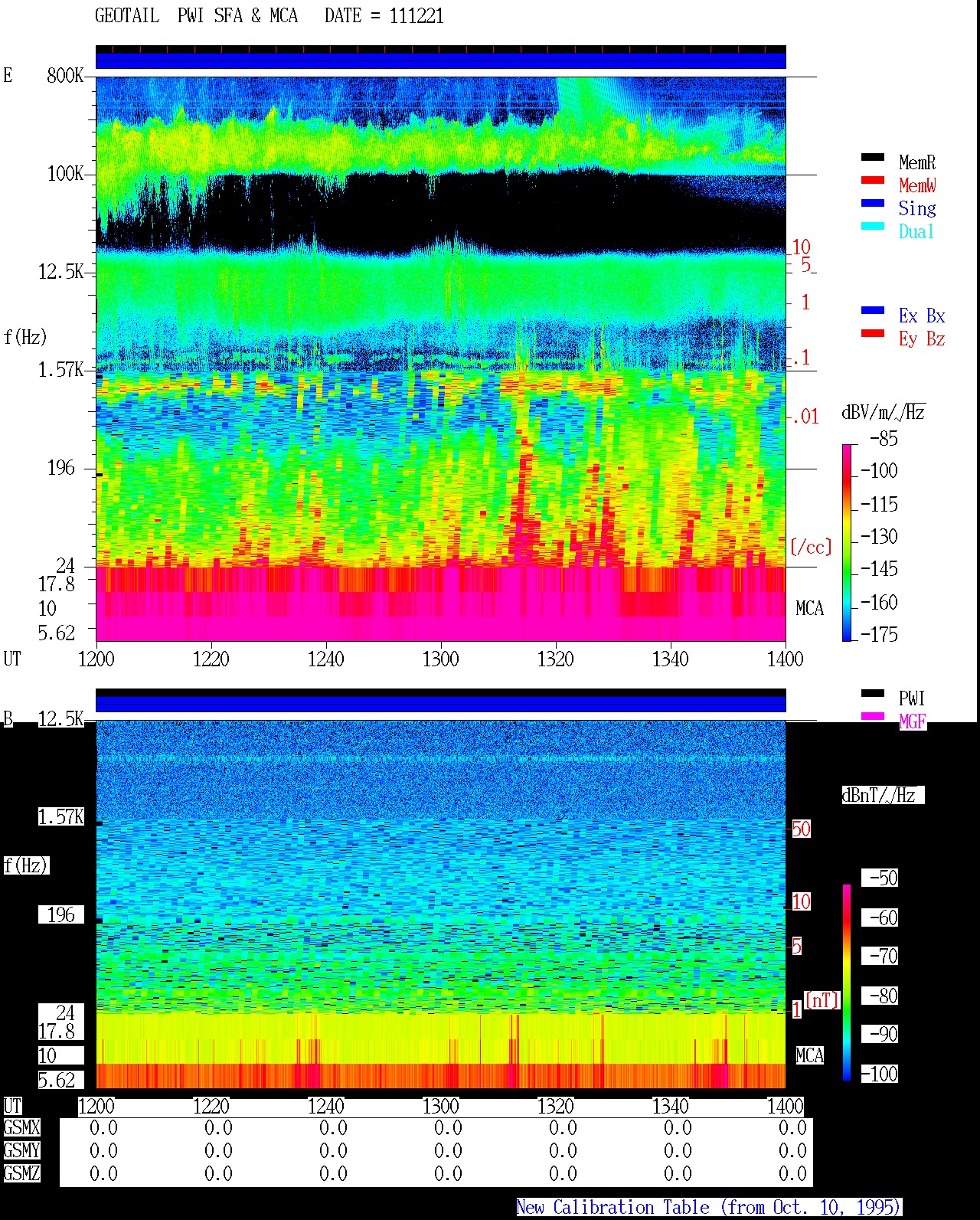This screenshot has height=1220, width=980.
Task: Click the red MemW legend swatch
Action: 873,180
